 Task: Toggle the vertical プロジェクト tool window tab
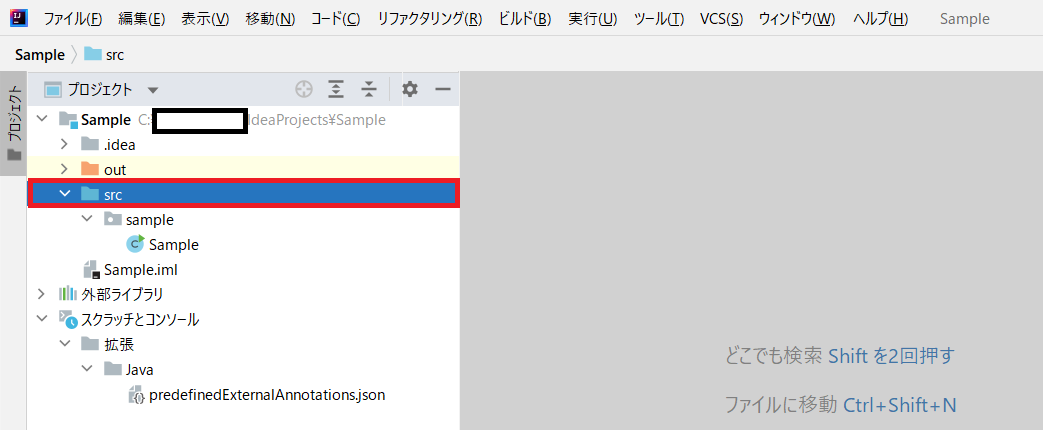[15, 122]
